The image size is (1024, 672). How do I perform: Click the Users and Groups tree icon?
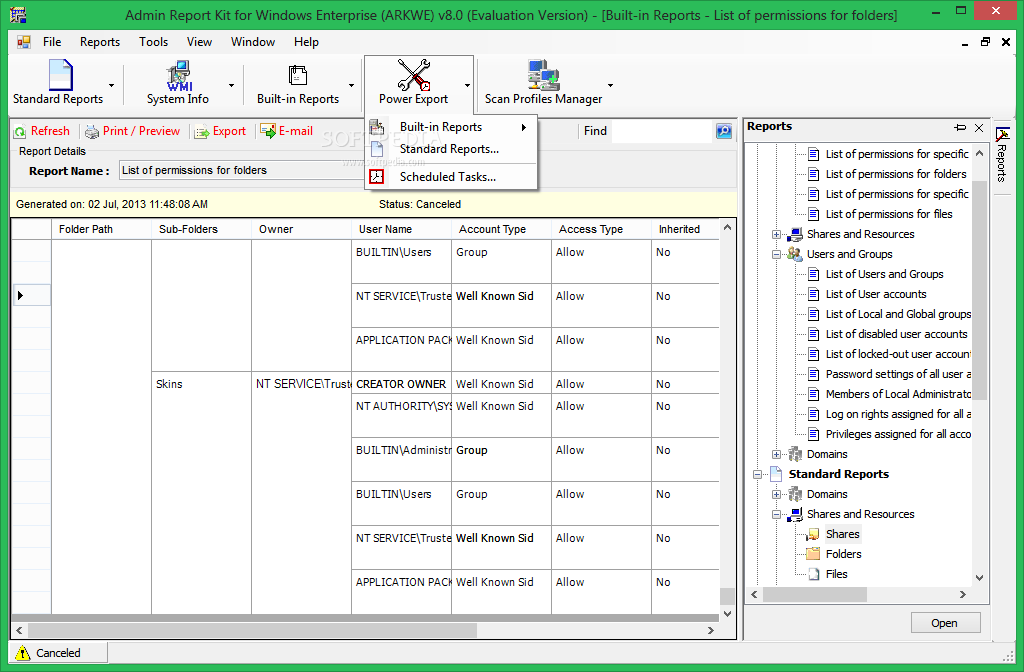click(794, 253)
